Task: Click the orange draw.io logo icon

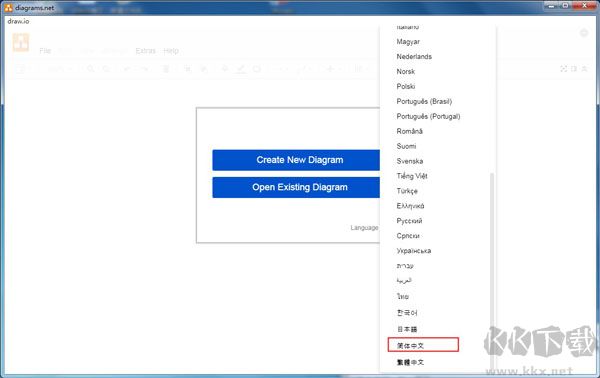Action: point(21,42)
